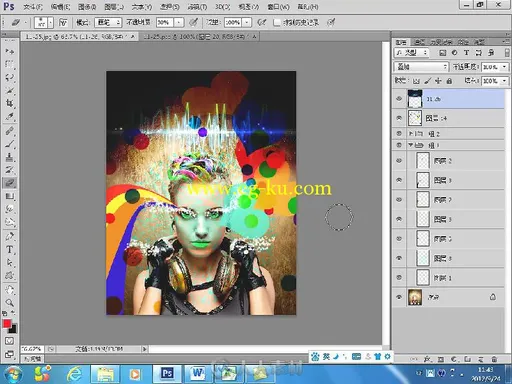Hide the 11-26 layer with eye icon
512x384 pixels.
tap(399, 99)
